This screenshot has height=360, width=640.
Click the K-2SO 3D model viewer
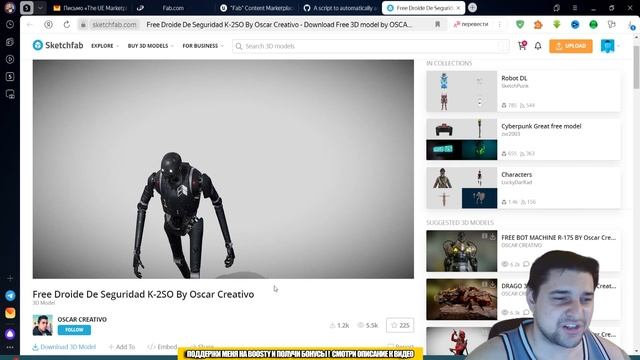pyautogui.click(x=223, y=169)
